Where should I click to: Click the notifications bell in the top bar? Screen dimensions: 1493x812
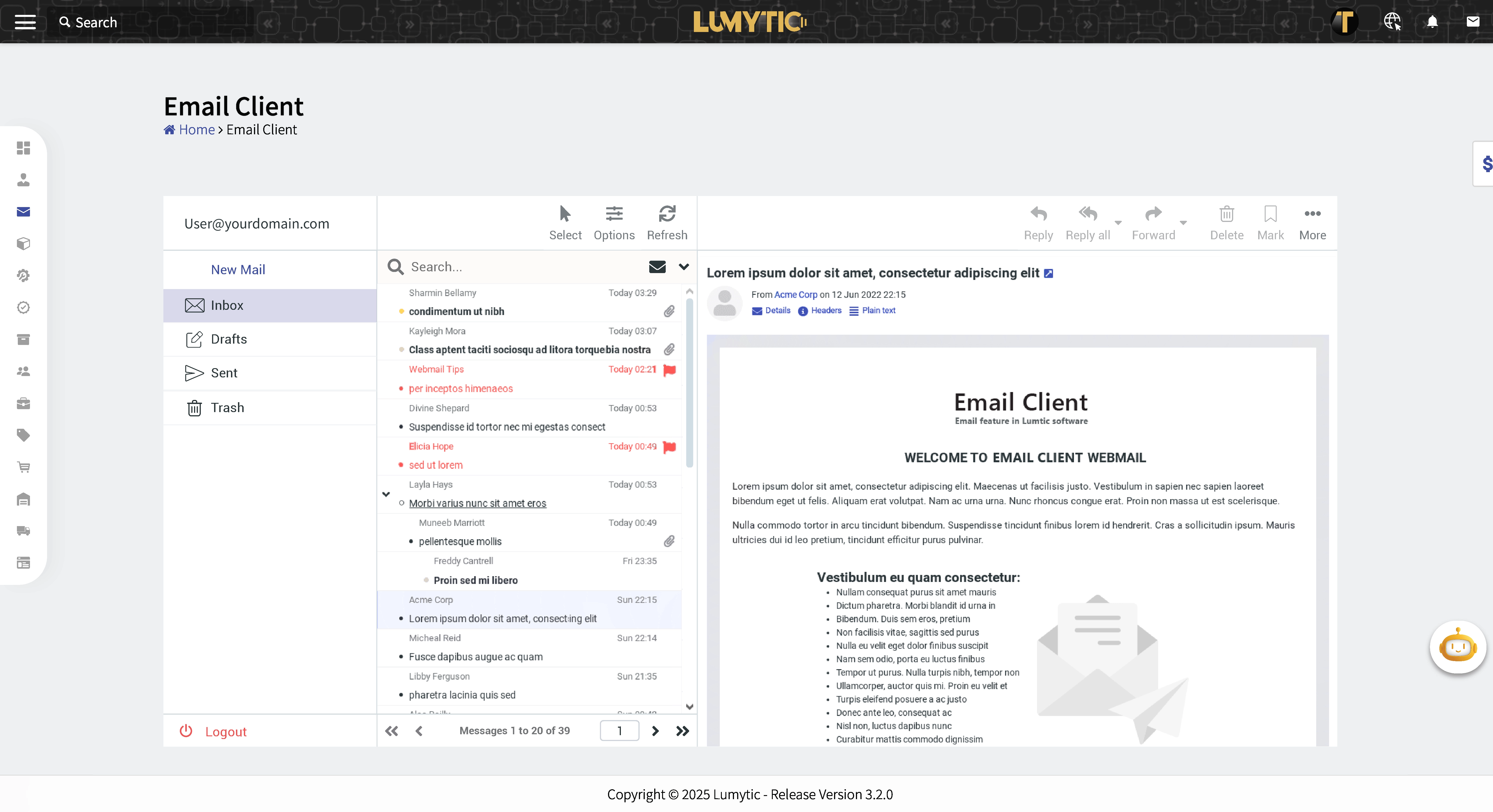tap(1432, 22)
